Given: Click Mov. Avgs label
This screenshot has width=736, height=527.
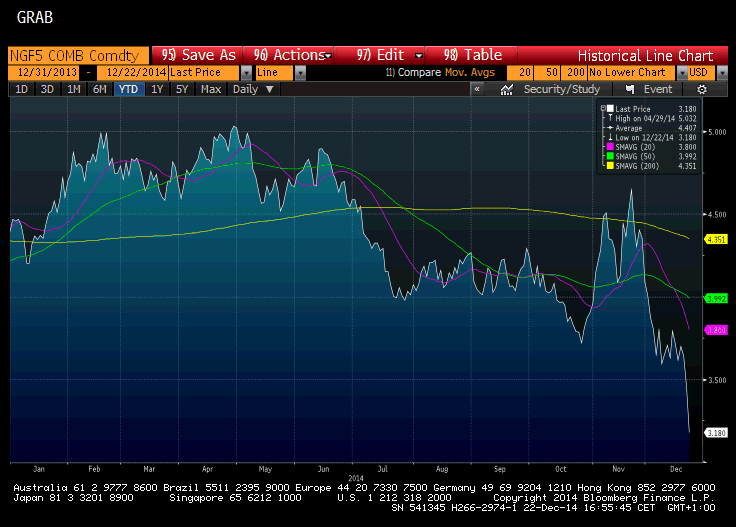Looking at the screenshot, I should (470, 73).
